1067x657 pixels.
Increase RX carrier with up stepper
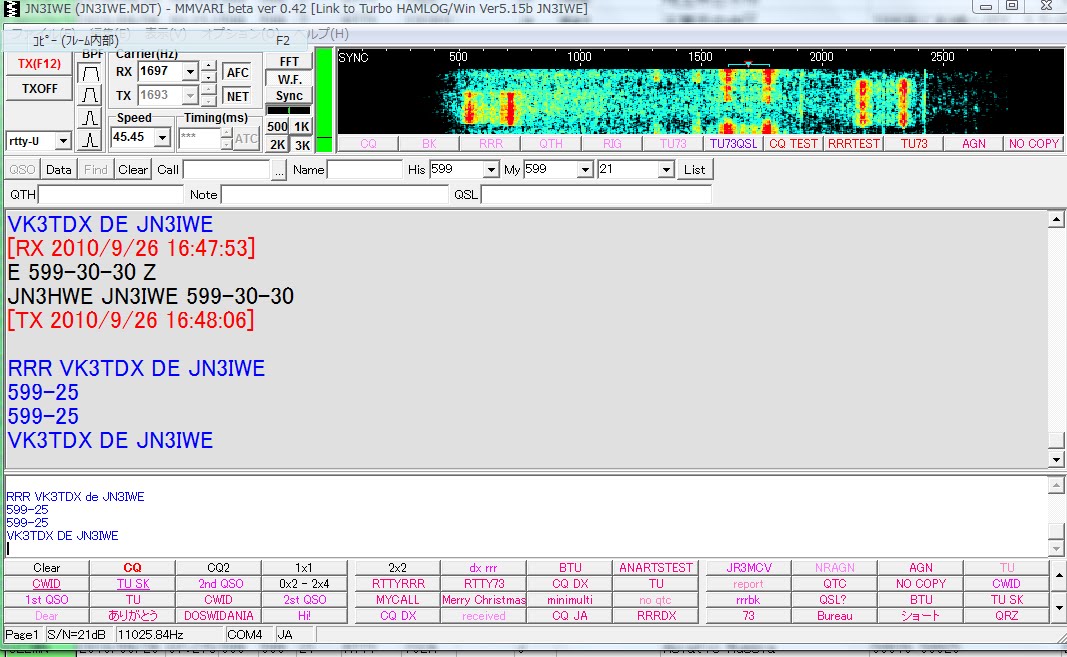coord(210,66)
